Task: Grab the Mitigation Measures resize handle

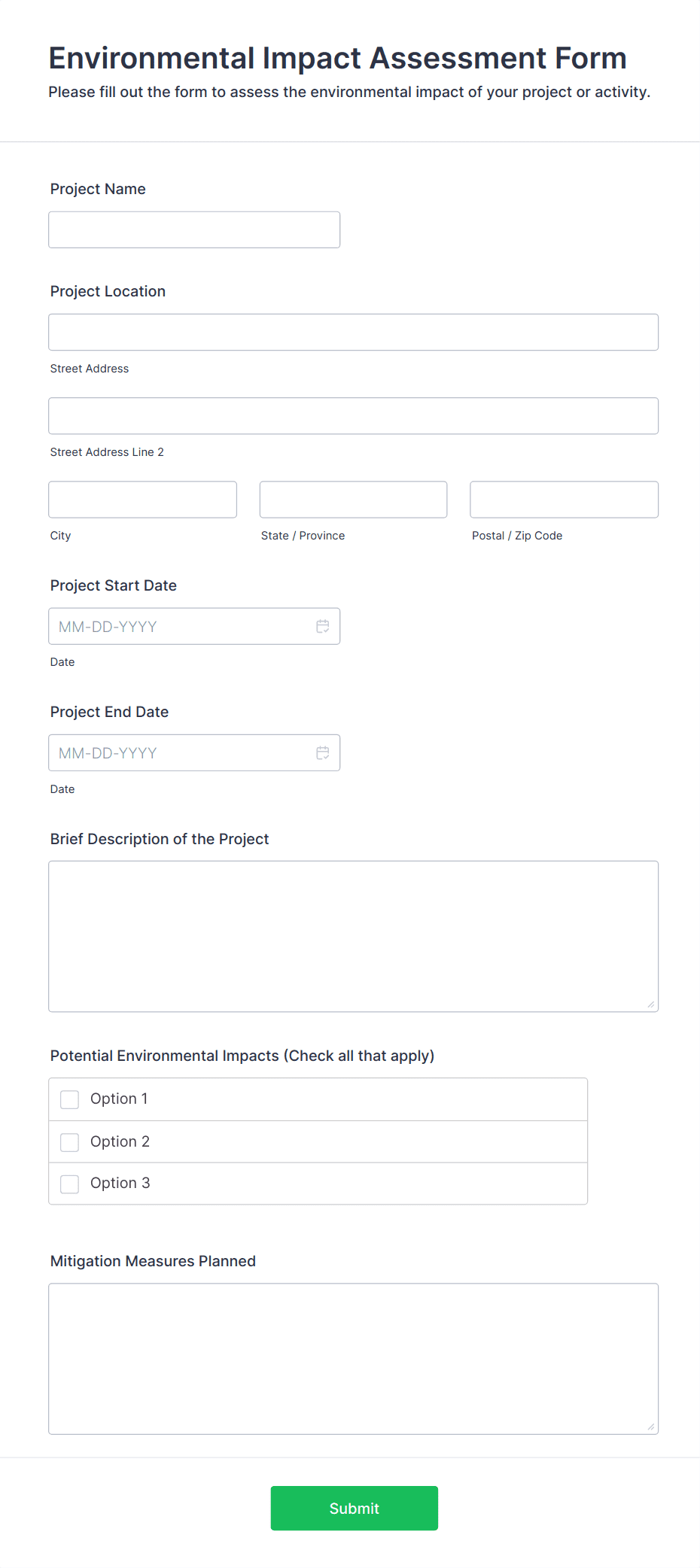Action: coord(651,1427)
